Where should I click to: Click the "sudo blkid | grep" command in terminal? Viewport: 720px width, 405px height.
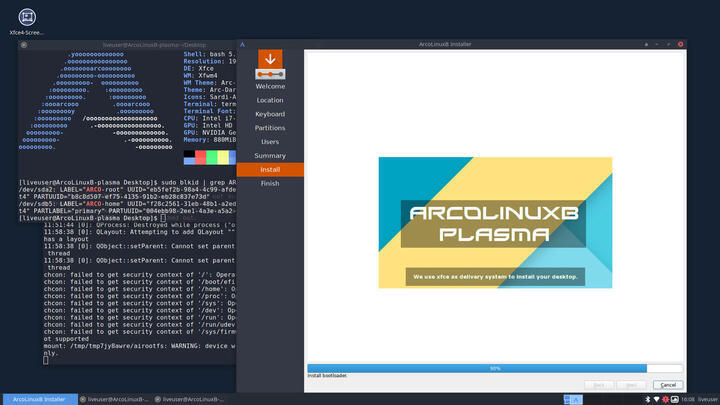click(x=188, y=182)
